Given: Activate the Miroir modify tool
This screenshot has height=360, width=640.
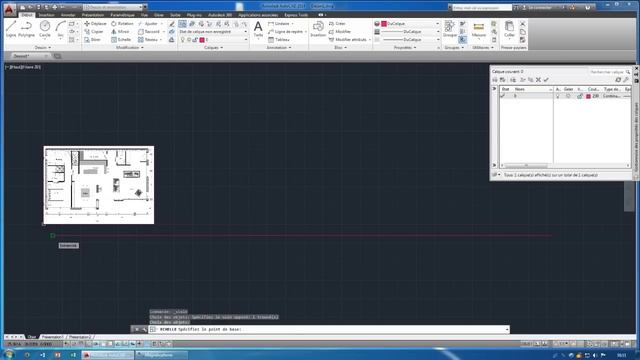Looking at the screenshot, I should 120,31.
